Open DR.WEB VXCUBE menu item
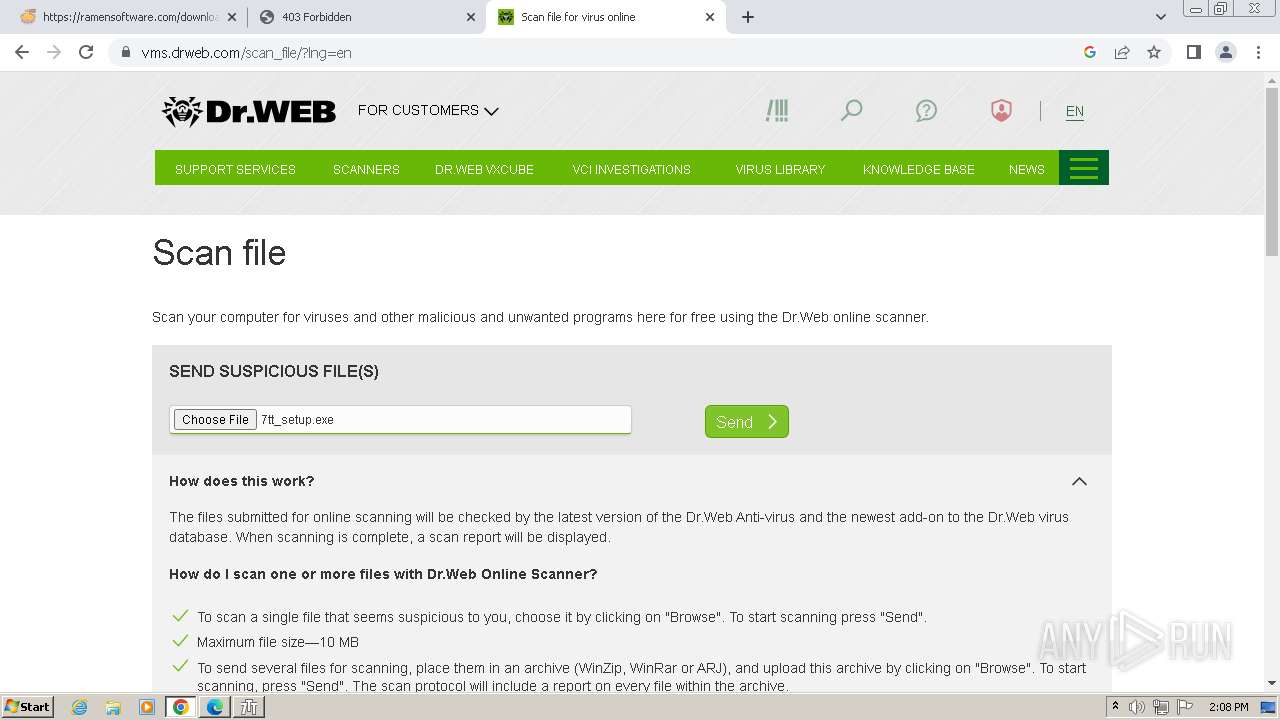 point(484,169)
